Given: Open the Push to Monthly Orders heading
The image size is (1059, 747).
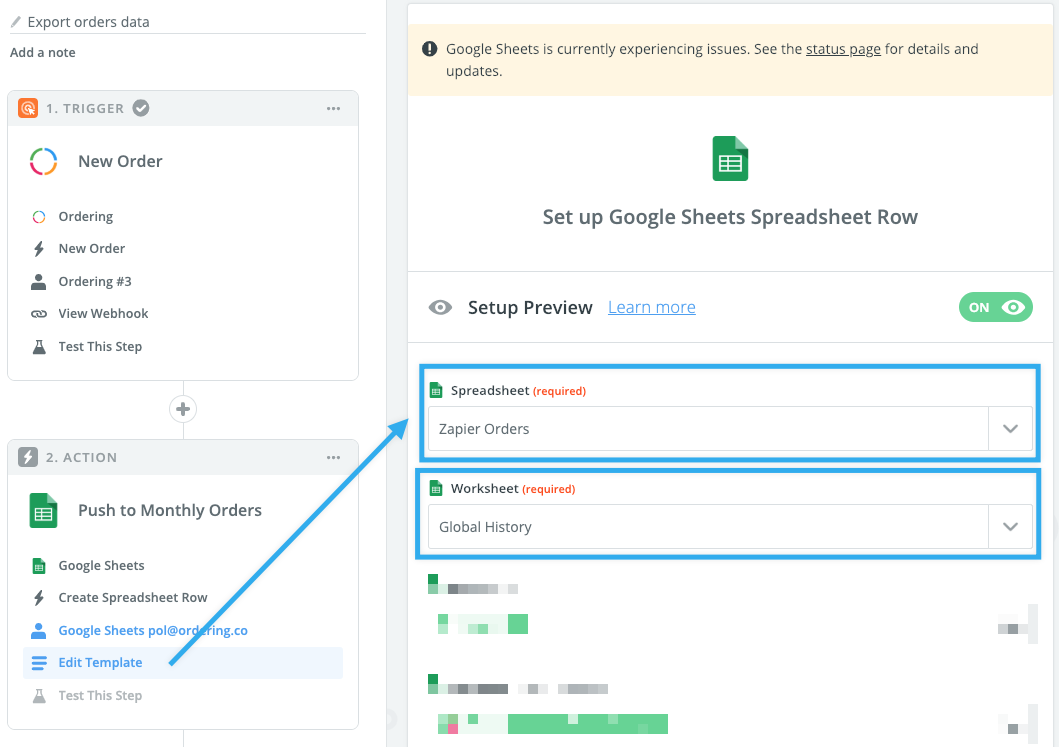Looking at the screenshot, I should pyautogui.click(x=170, y=511).
